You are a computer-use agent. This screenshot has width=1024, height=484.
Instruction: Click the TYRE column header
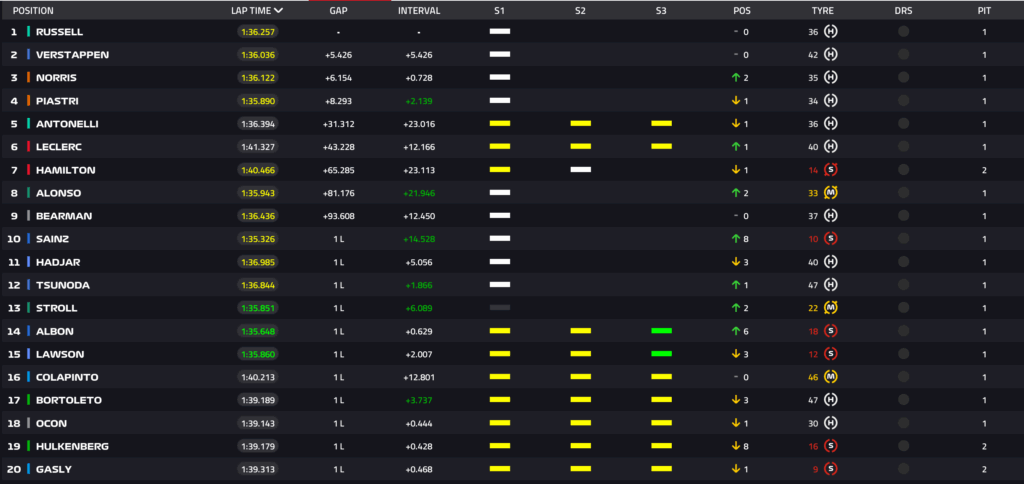pyautogui.click(x=823, y=11)
